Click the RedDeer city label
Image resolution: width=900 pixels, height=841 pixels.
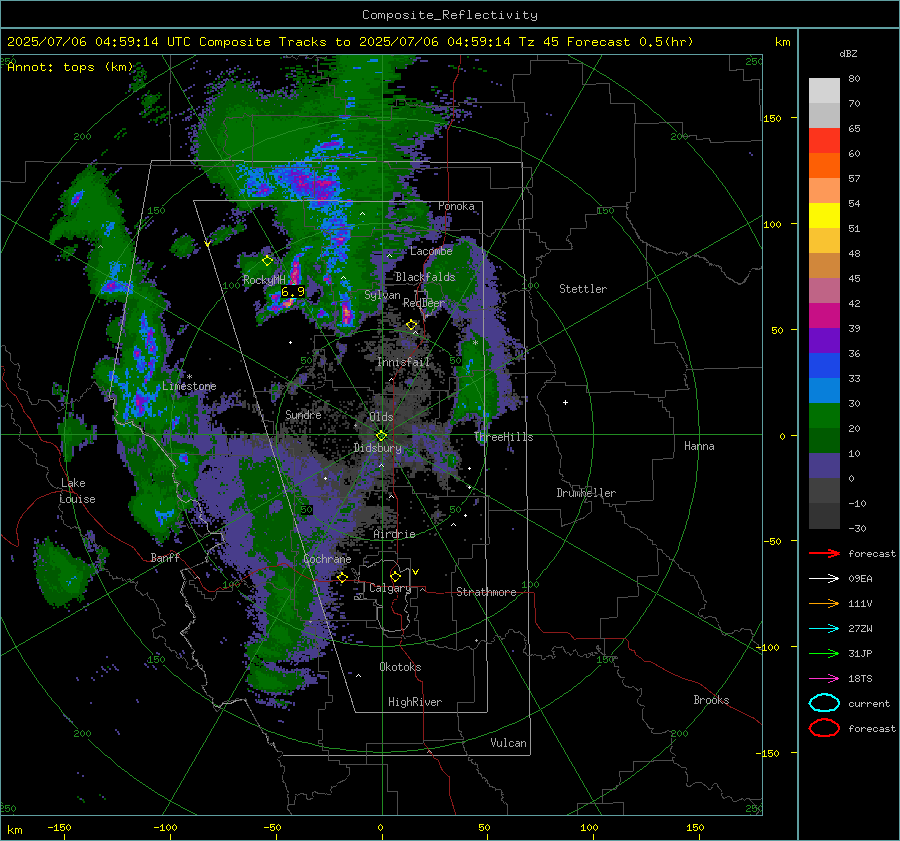point(424,303)
